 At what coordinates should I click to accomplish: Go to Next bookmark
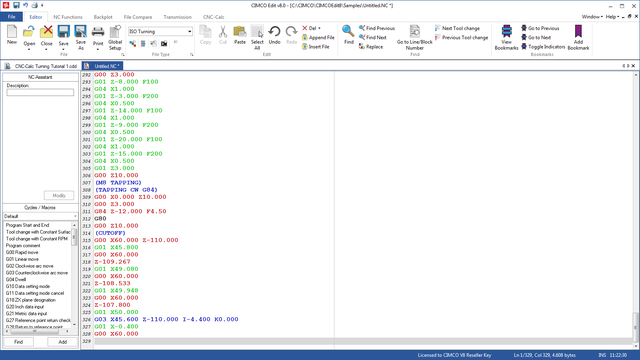536,38
